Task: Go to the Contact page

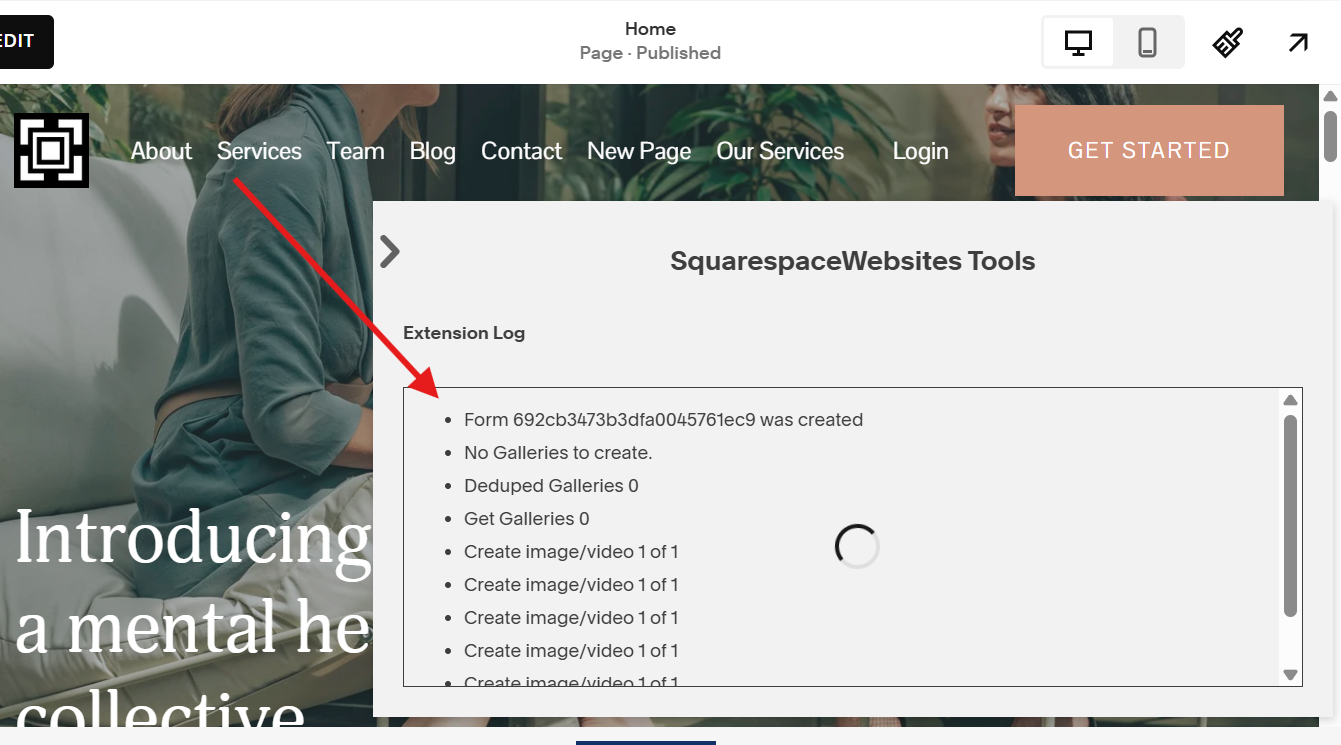Action: pos(521,151)
